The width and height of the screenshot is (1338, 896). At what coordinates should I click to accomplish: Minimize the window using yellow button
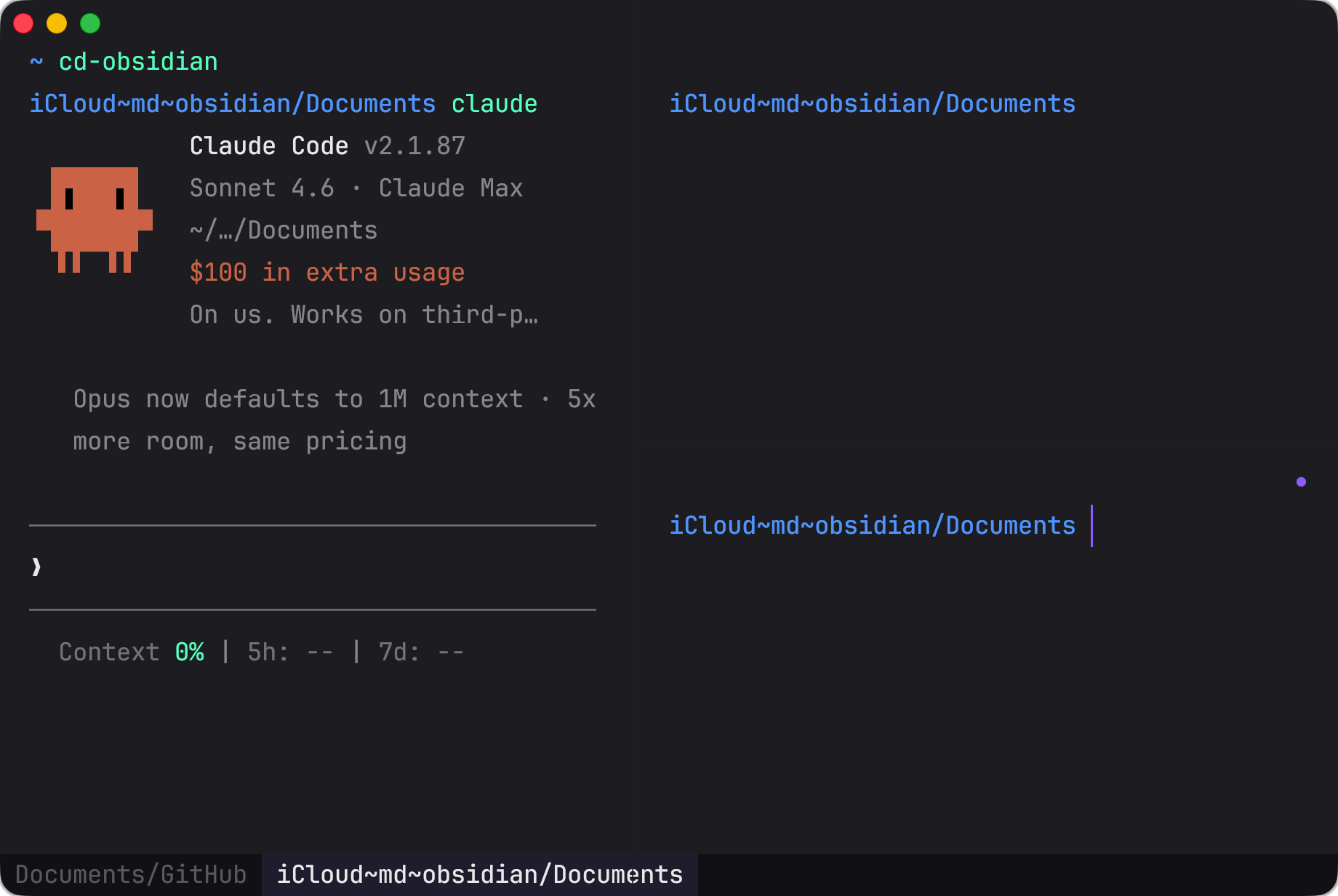[x=57, y=23]
